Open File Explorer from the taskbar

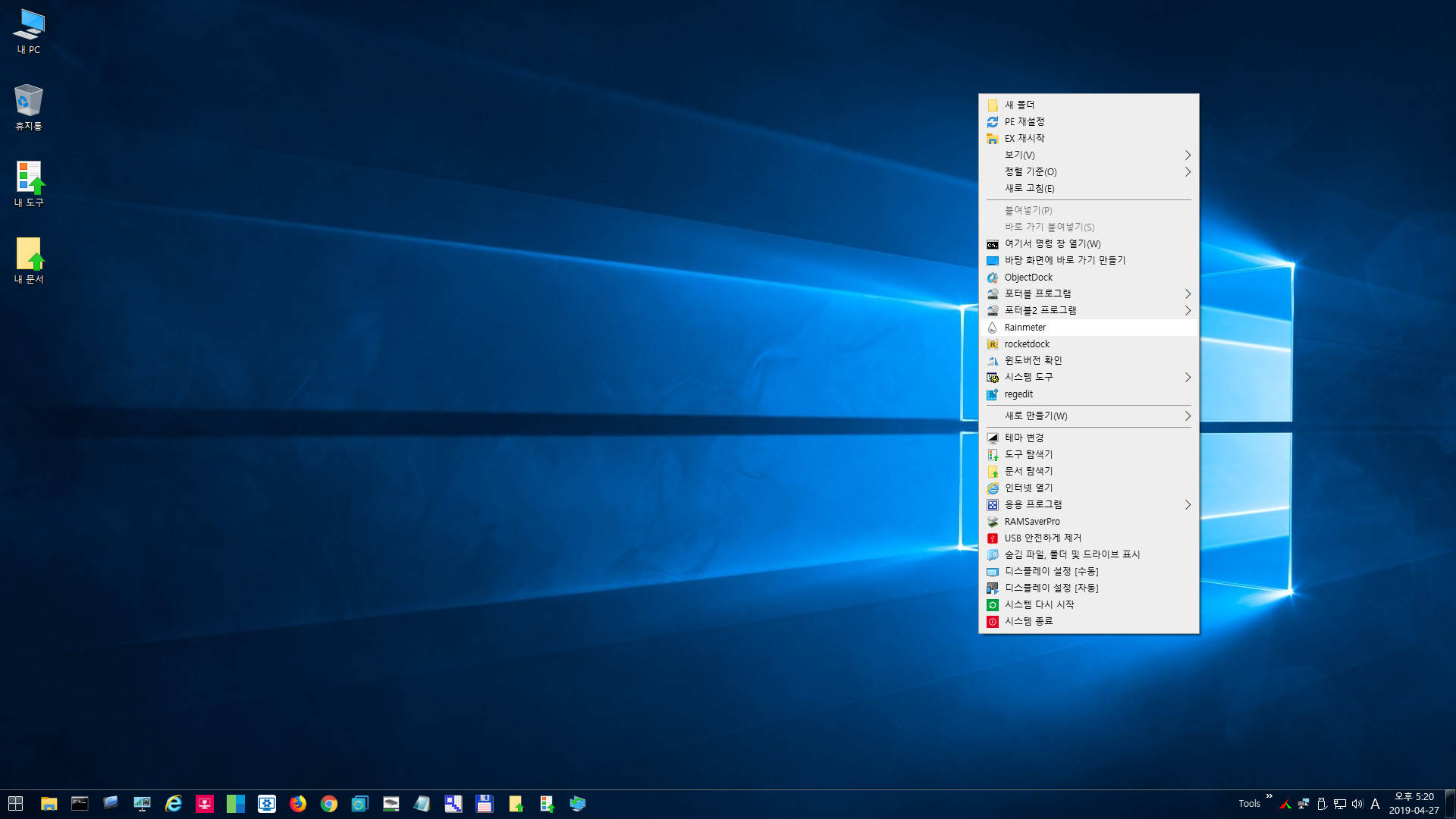point(49,804)
